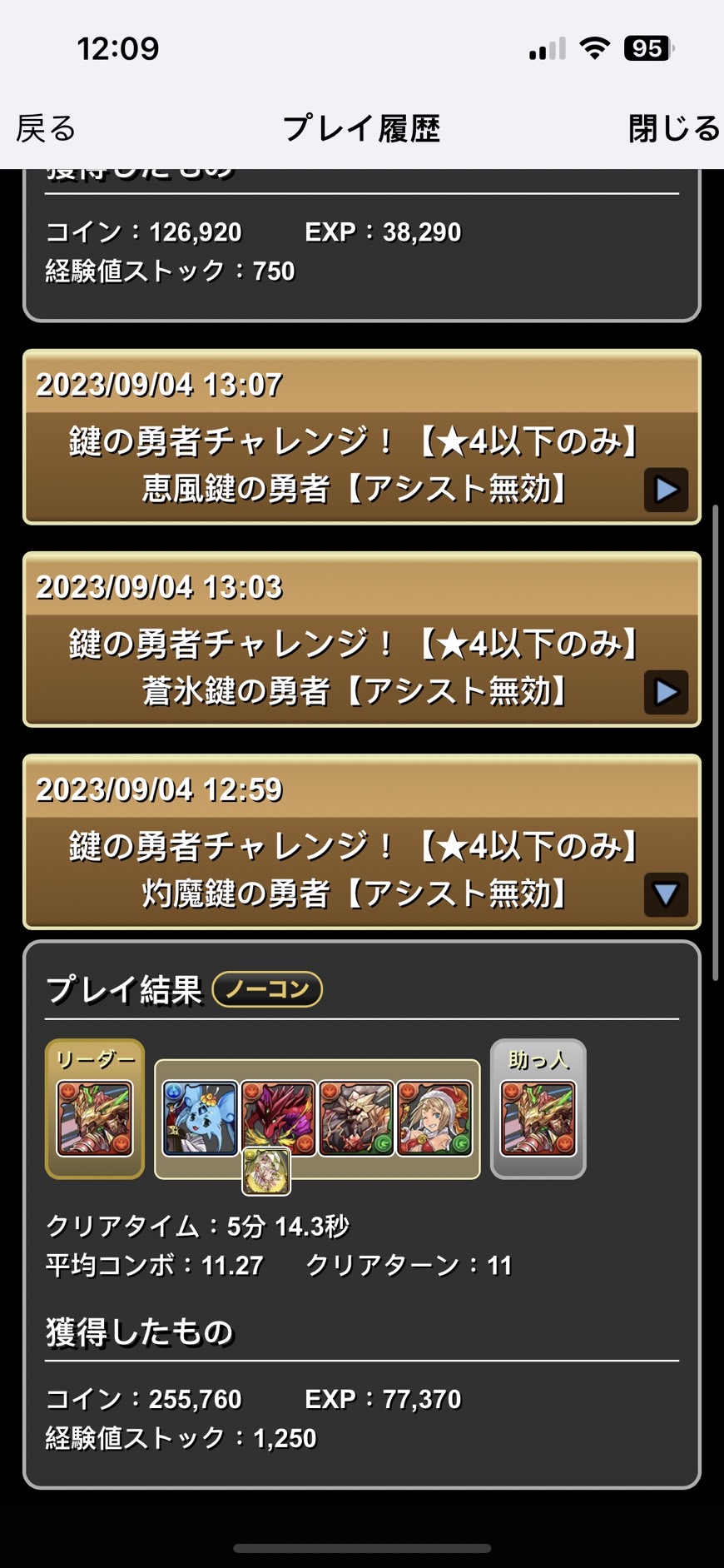
Task: Tap the Wi-Fi status icon
Action: 594,48
